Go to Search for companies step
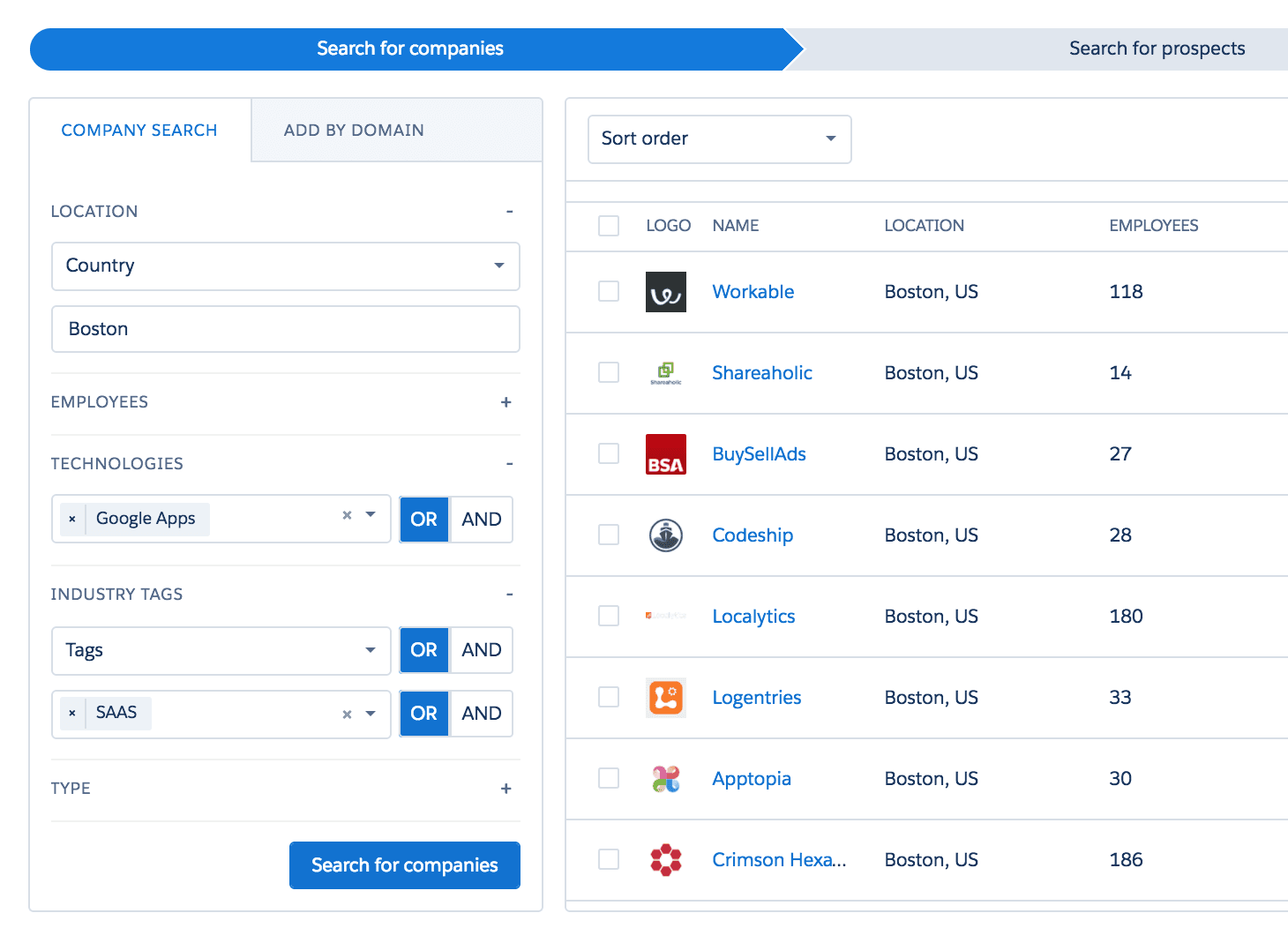Viewport: 1288px width, 928px height. pyautogui.click(x=410, y=49)
